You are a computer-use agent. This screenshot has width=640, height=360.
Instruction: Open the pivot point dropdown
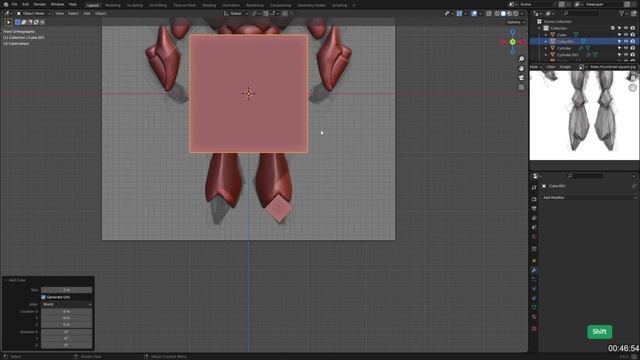256,13
